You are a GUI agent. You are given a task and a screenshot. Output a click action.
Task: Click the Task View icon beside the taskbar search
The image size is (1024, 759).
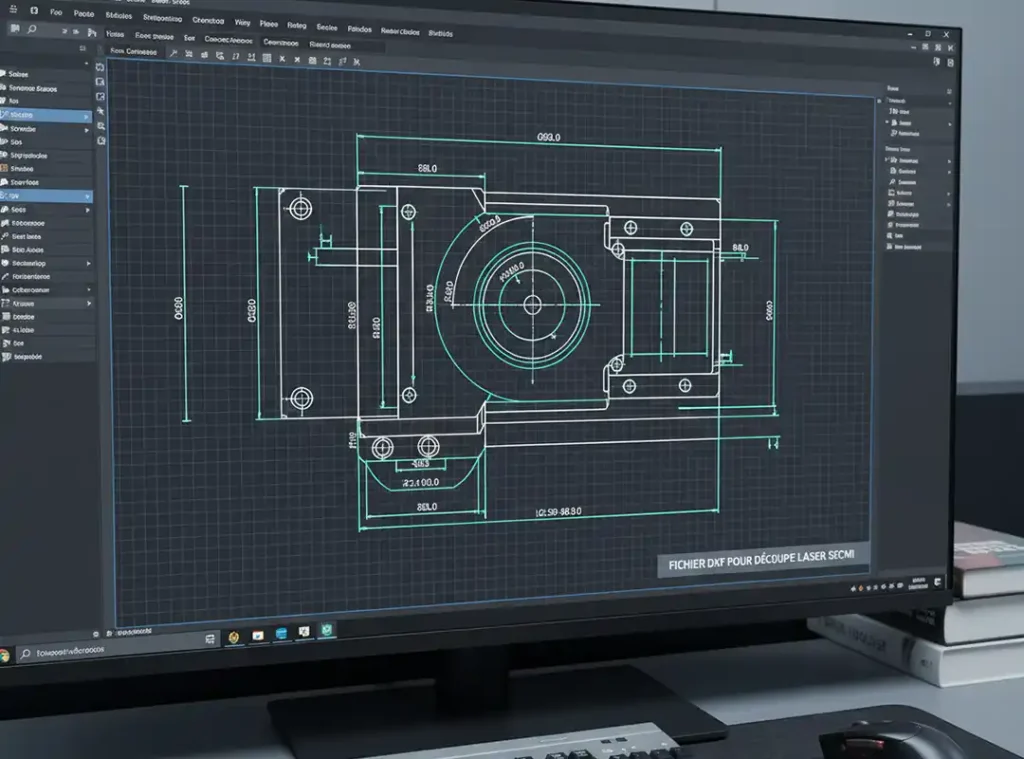pyautogui.click(x=211, y=640)
